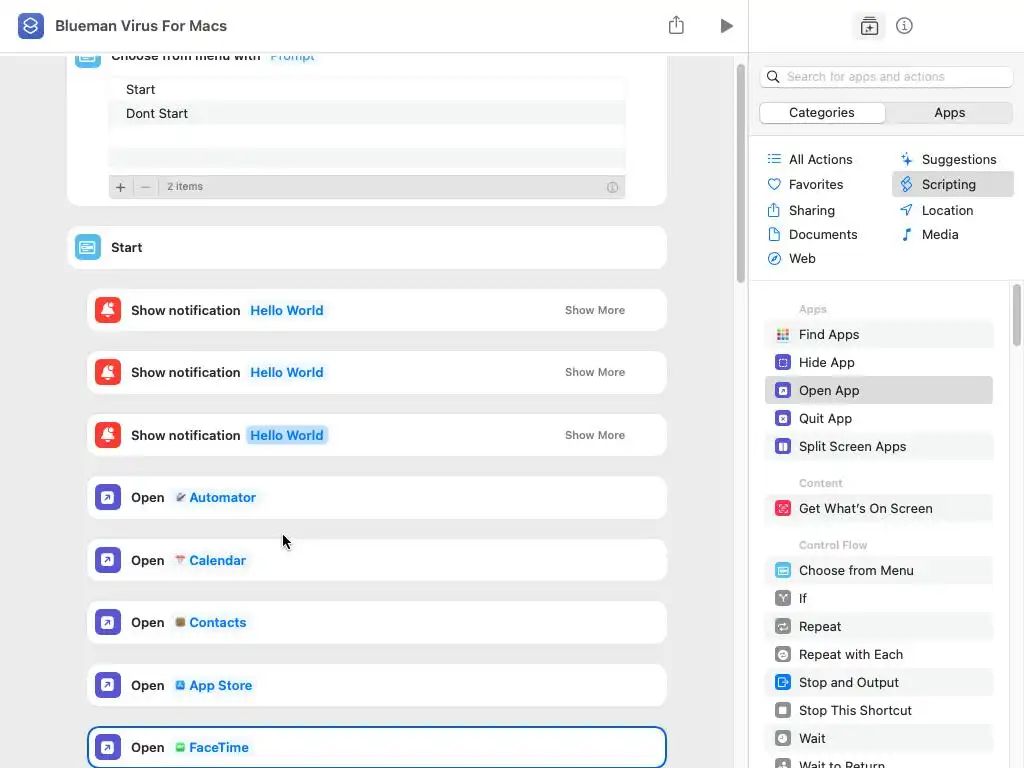Share the shortcut via share icon
This screenshot has width=1024, height=768.
[676, 25]
